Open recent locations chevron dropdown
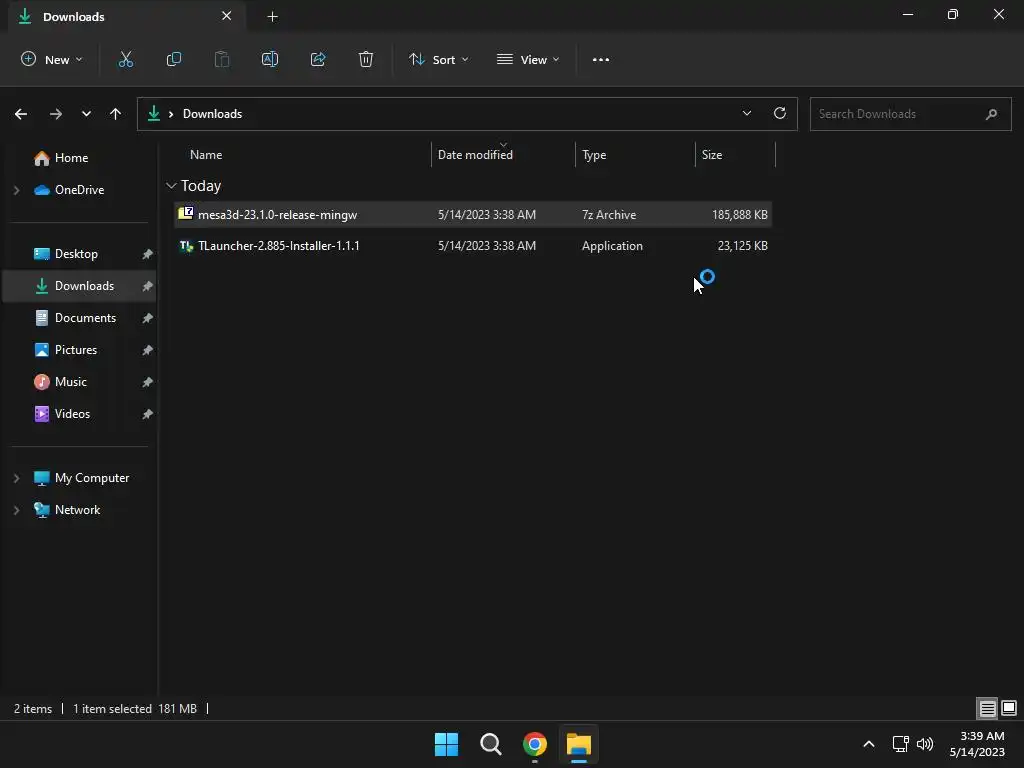 86,114
